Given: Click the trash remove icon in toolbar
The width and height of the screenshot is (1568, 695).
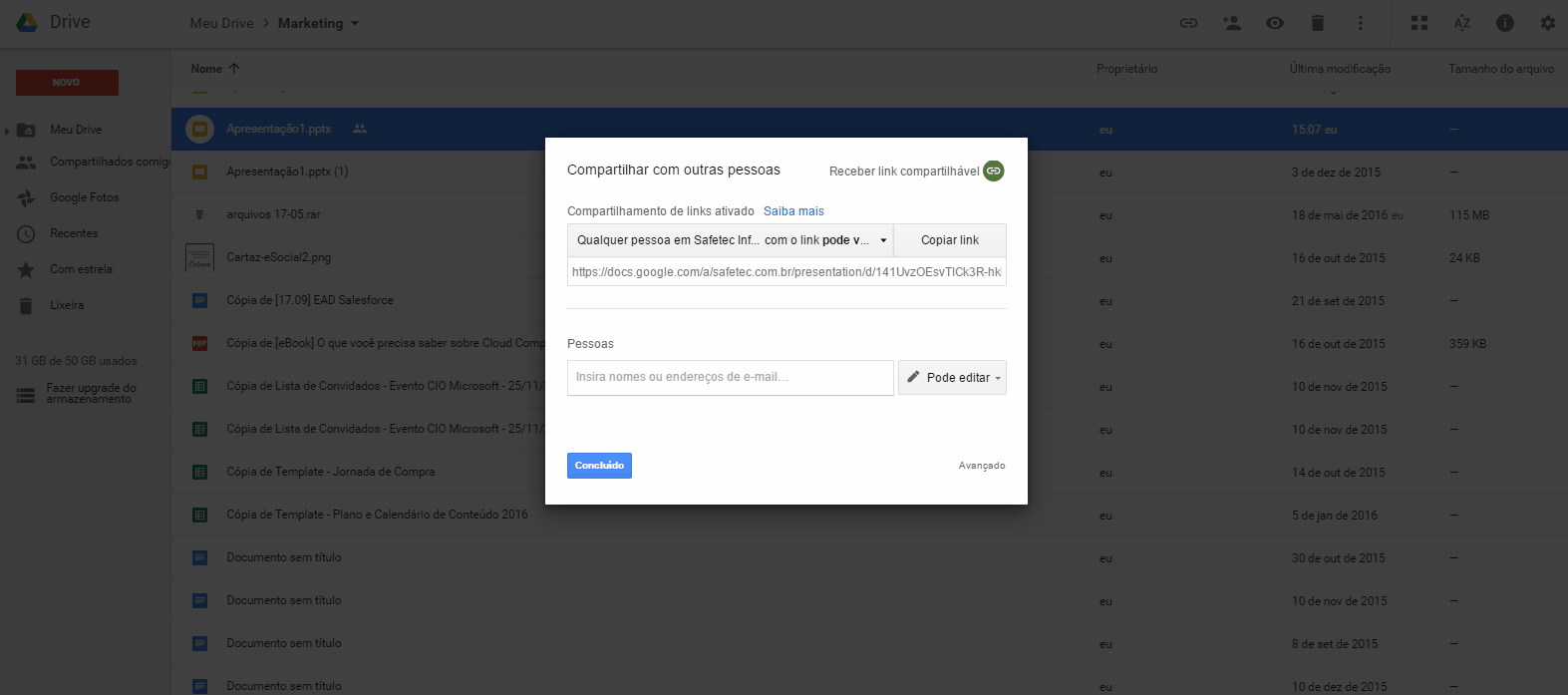Looking at the screenshot, I should pyautogui.click(x=1318, y=23).
